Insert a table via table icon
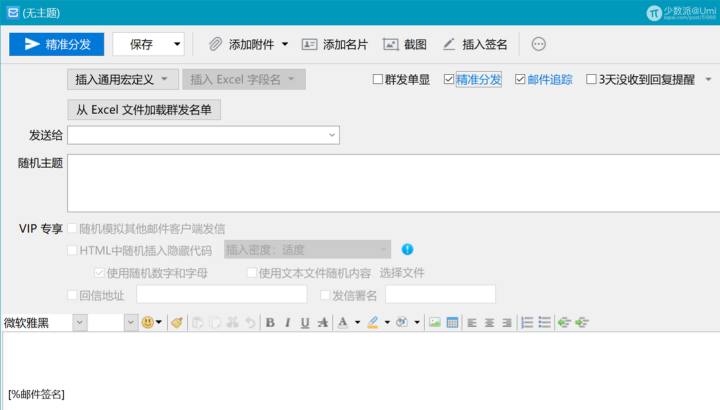The width and height of the screenshot is (720, 410). pos(452,323)
